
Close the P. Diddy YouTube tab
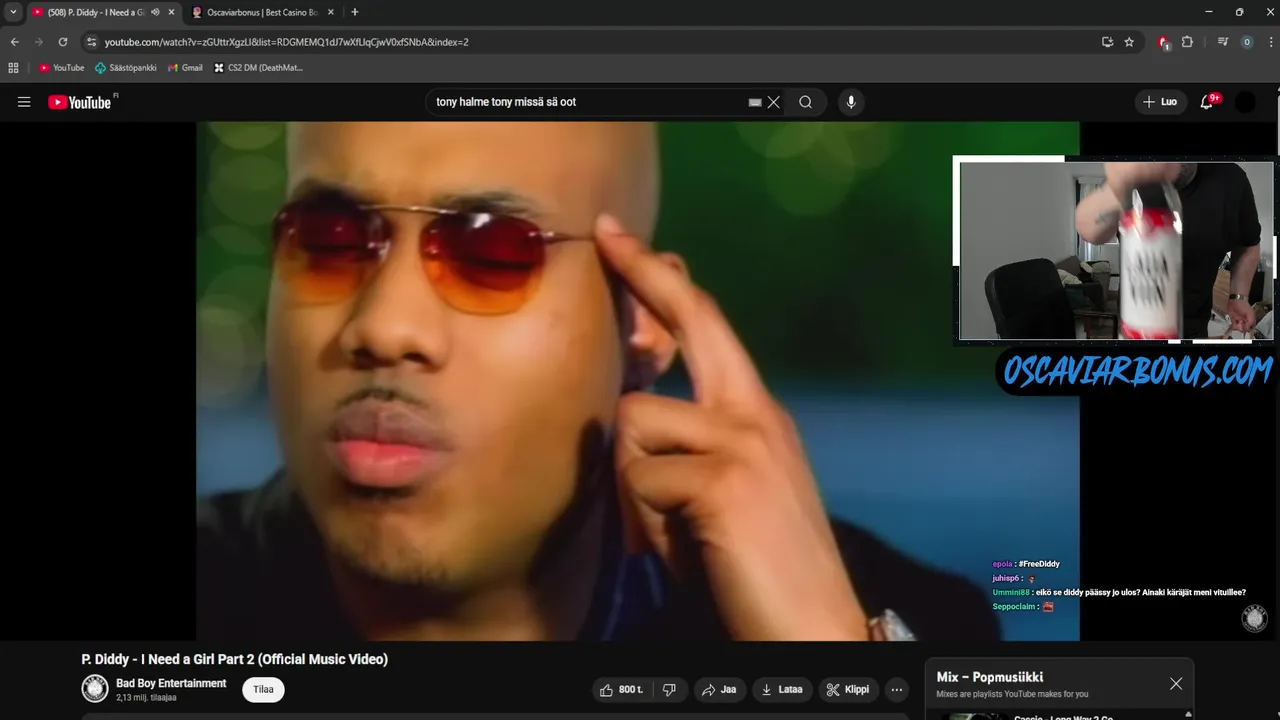(171, 12)
